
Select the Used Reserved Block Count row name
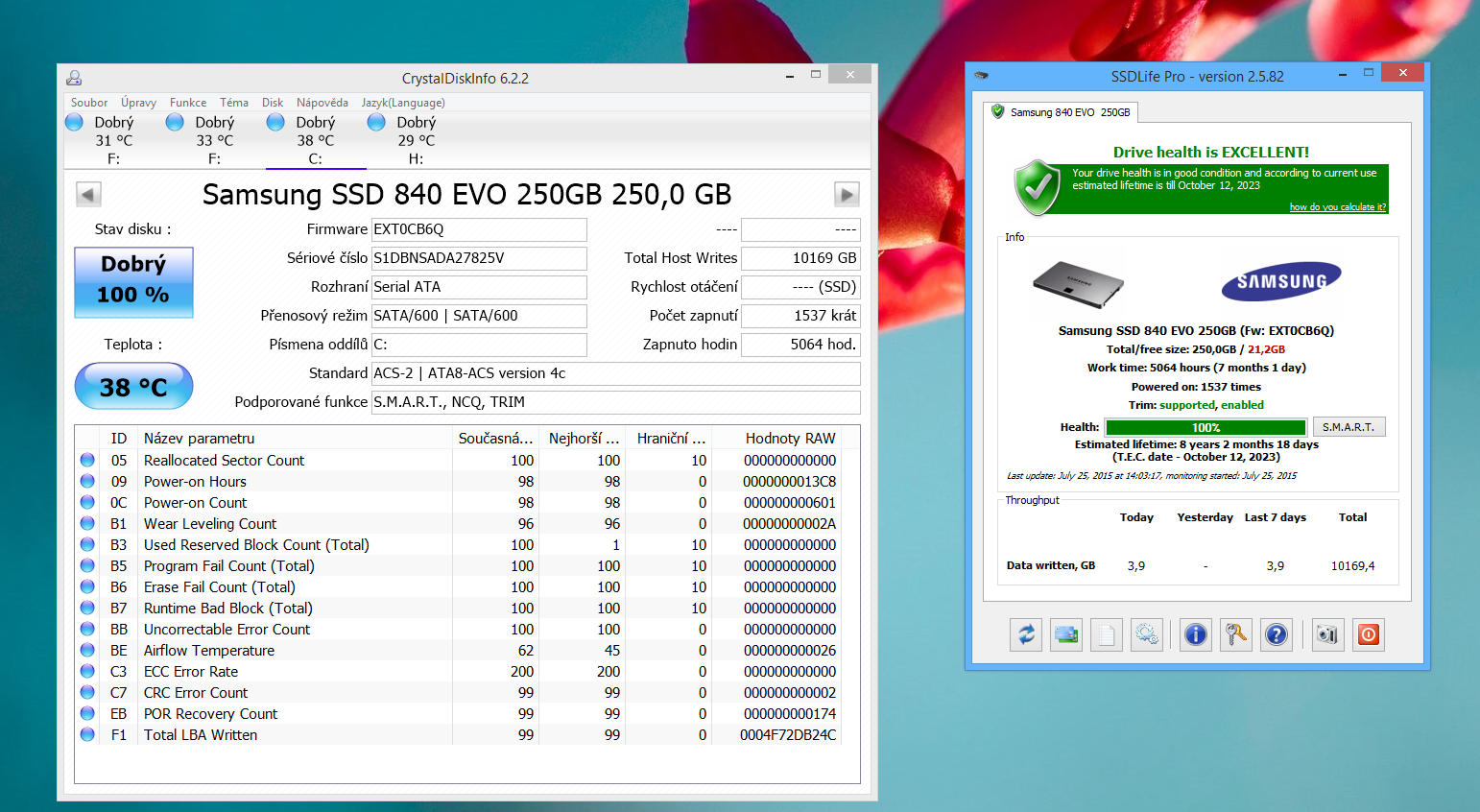[256, 544]
